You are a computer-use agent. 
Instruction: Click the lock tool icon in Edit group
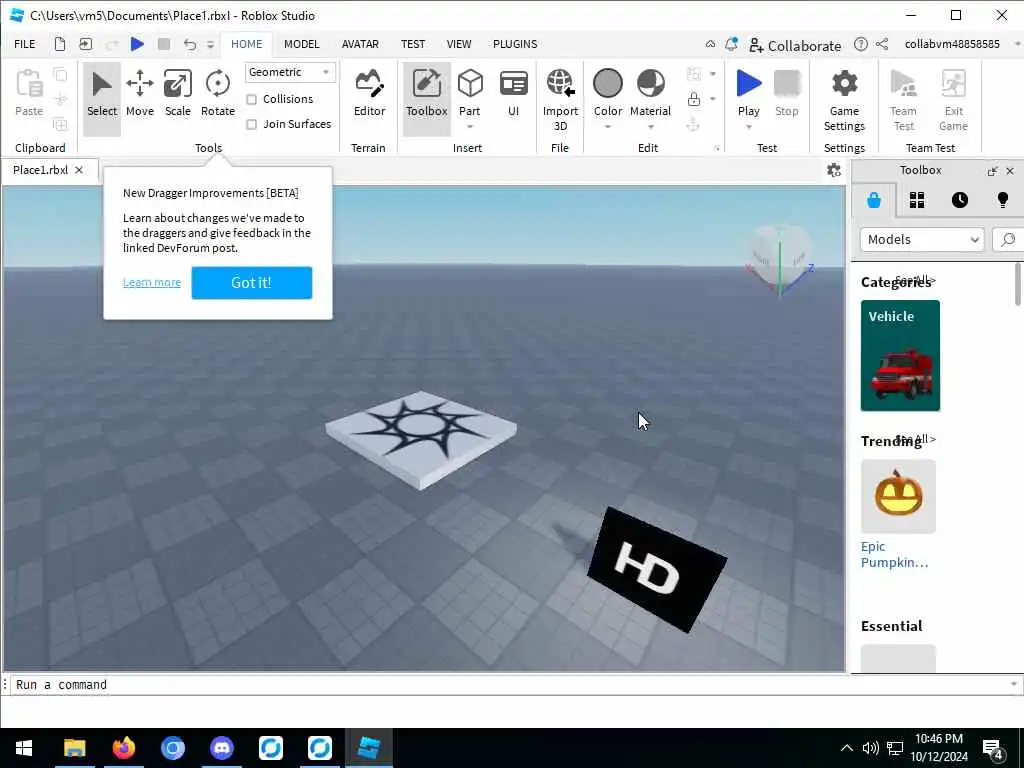pos(694,99)
